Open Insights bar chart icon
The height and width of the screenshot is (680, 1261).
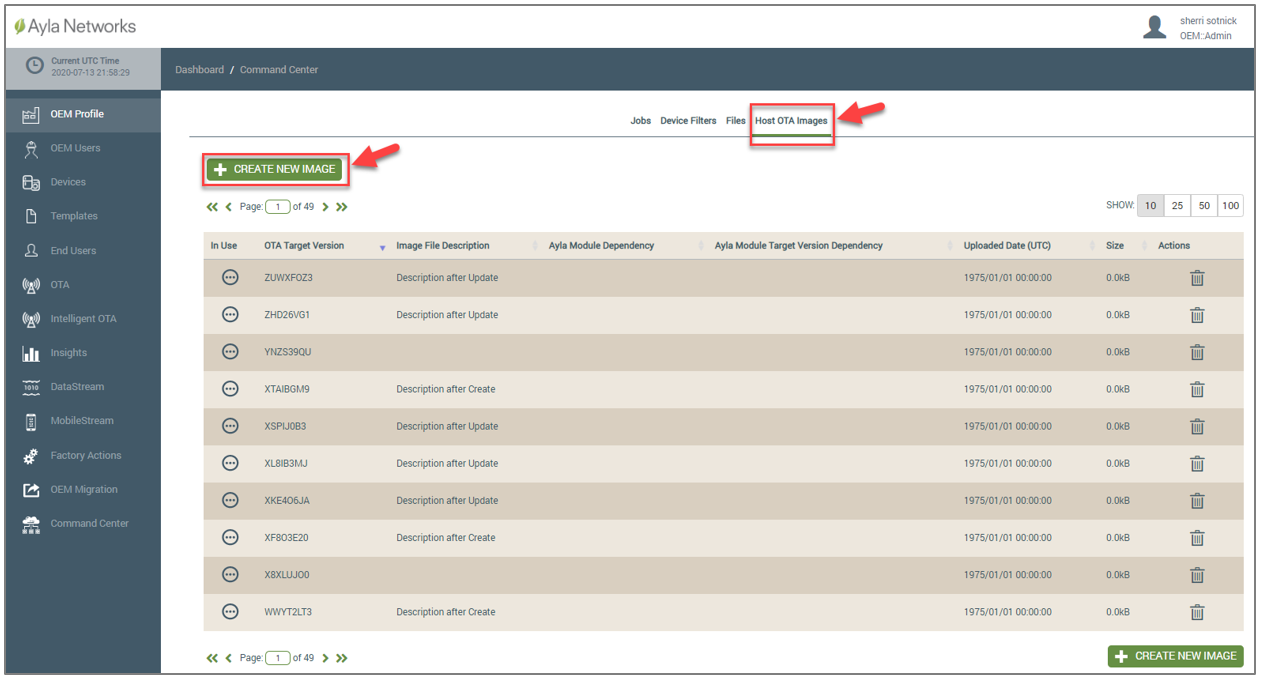(31, 353)
